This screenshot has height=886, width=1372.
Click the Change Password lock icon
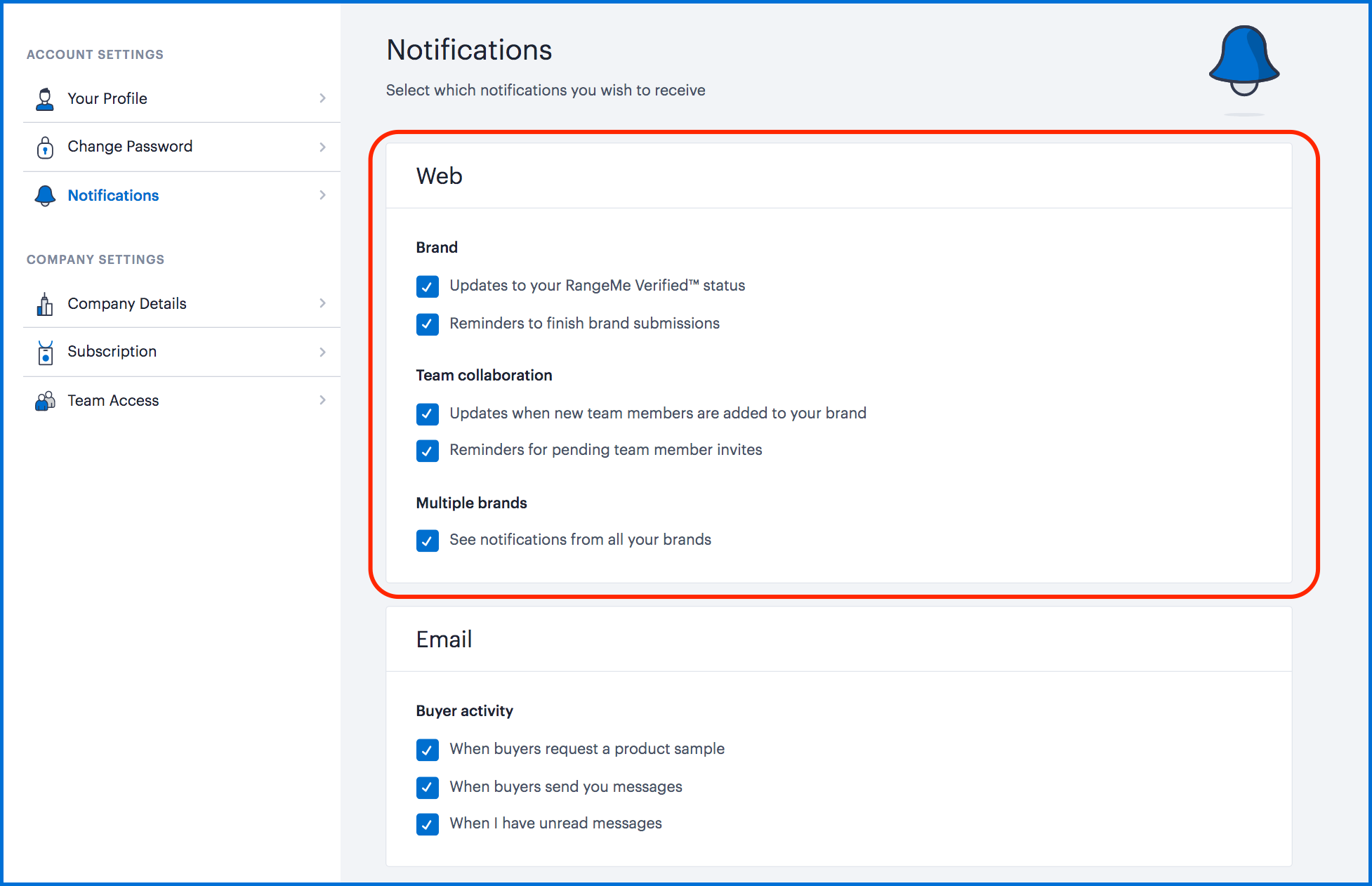pos(45,147)
